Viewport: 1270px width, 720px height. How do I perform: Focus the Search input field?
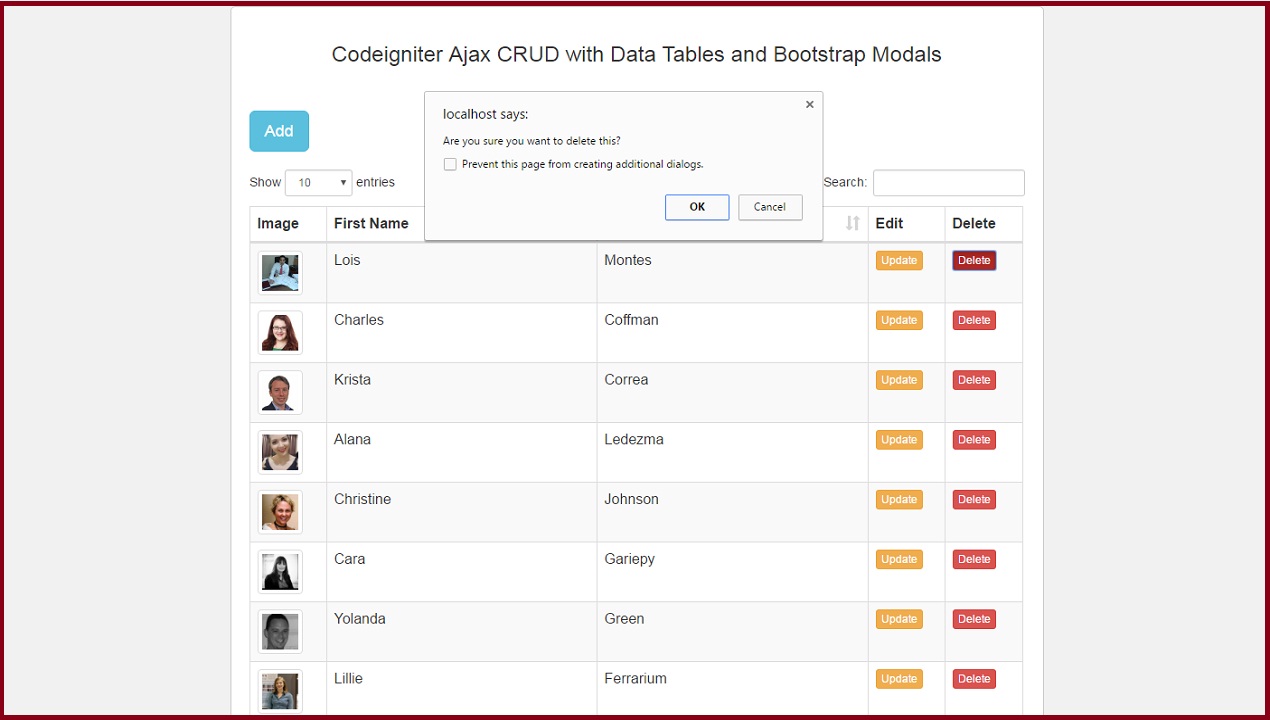coord(949,183)
